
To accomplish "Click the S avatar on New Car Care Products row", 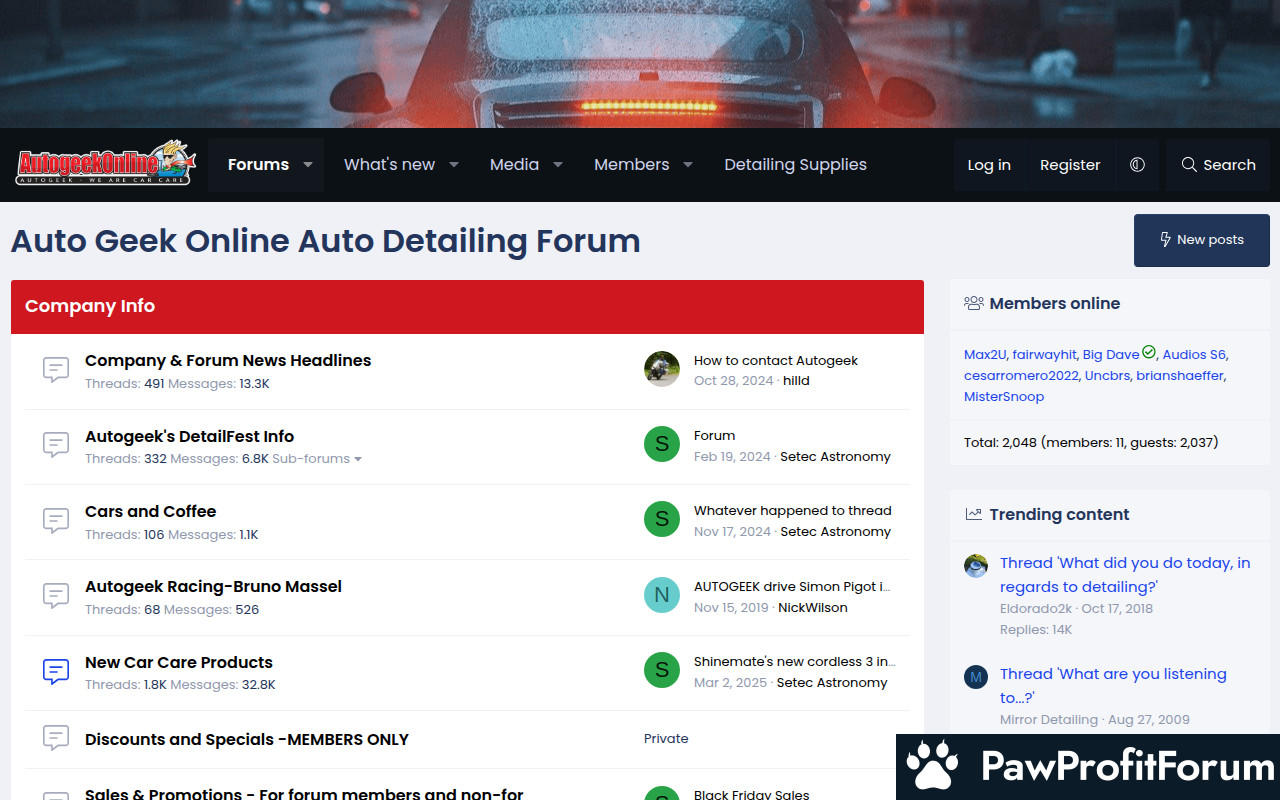I will click(x=662, y=670).
